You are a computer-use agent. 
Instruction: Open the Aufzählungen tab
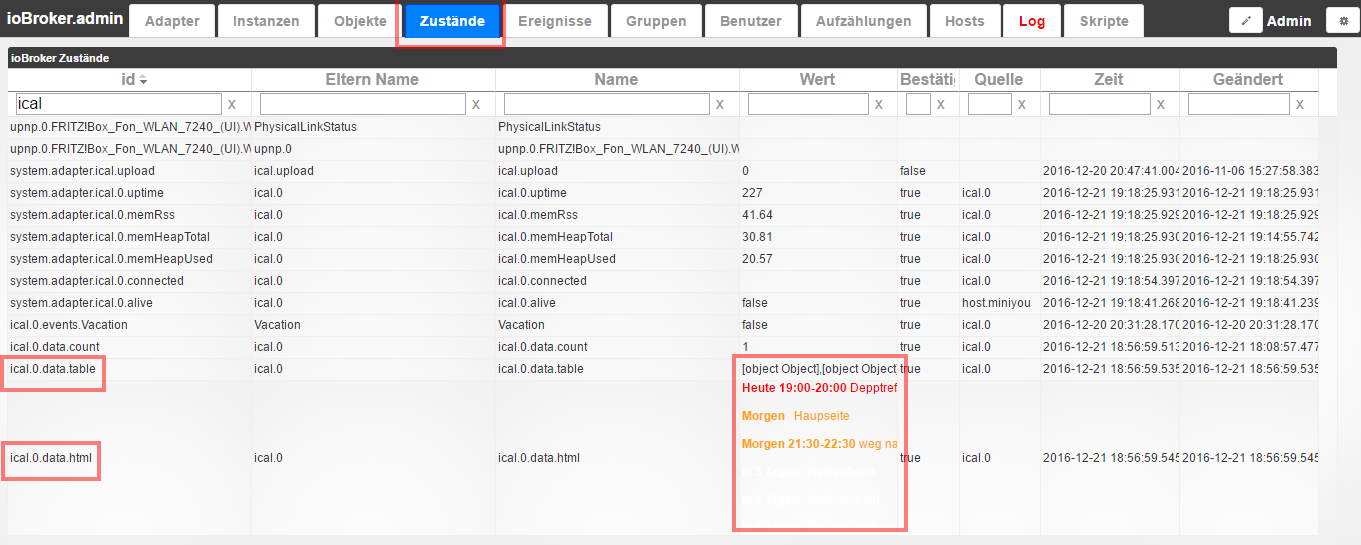pos(863,21)
